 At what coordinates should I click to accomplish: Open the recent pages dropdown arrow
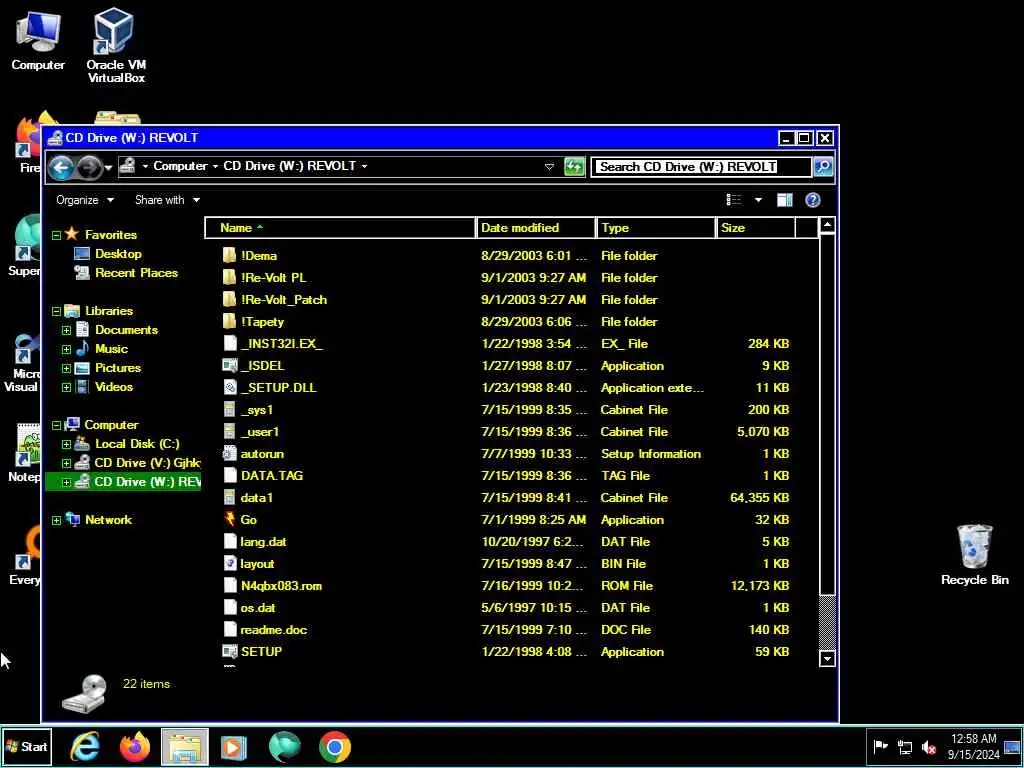108,168
